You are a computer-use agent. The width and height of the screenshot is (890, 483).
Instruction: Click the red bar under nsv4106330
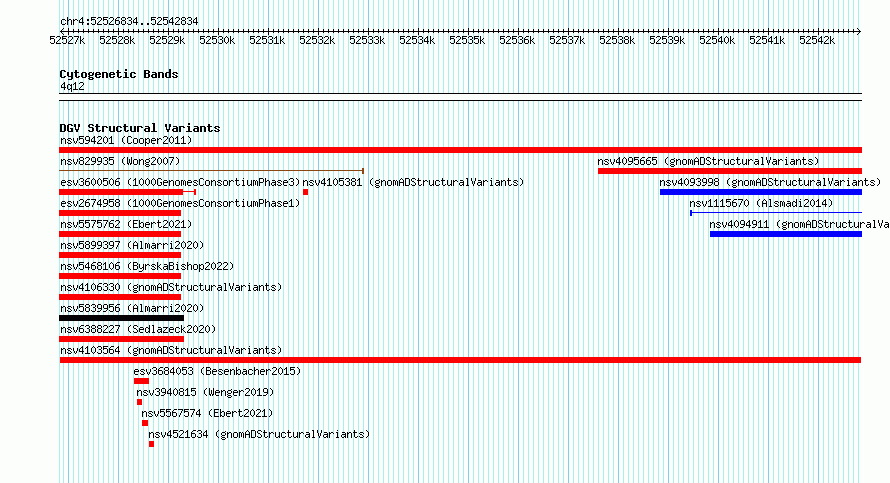tap(120, 297)
